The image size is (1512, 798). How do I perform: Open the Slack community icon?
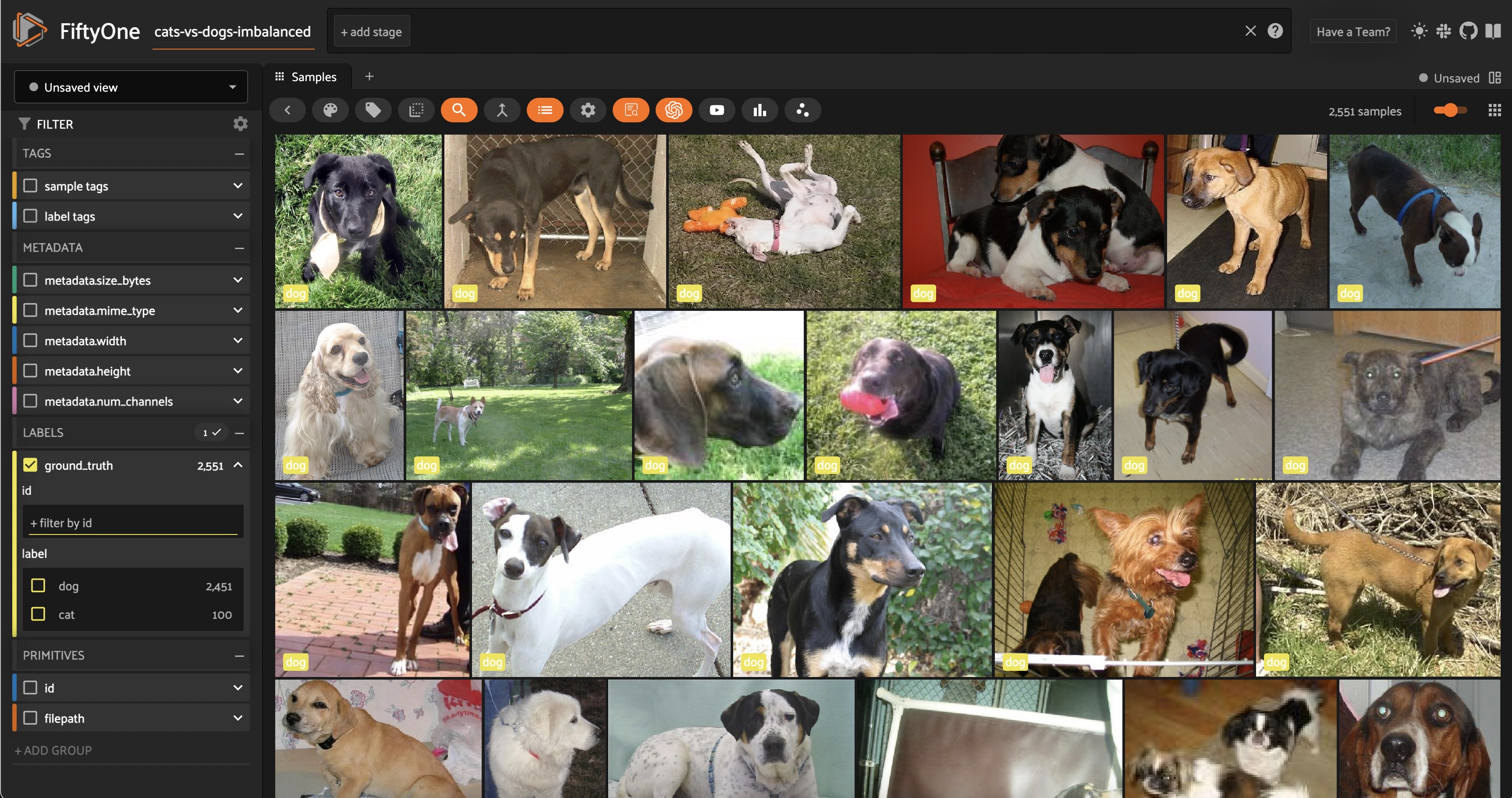coord(1443,31)
